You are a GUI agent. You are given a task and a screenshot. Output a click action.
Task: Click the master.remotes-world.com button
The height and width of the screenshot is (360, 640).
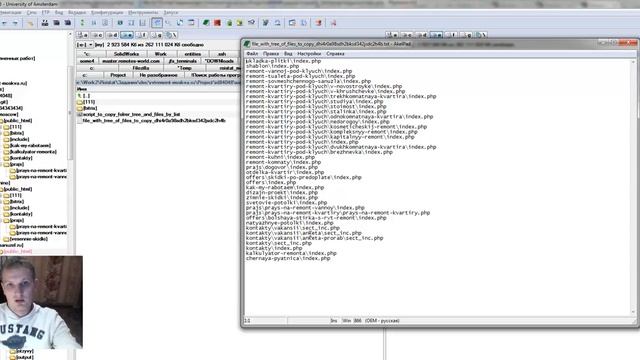click(131, 61)
